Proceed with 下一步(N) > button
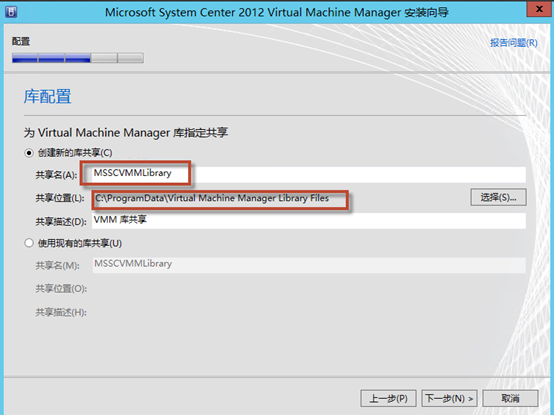This screenshot has width=554, height=415. [x=449, y=398]
